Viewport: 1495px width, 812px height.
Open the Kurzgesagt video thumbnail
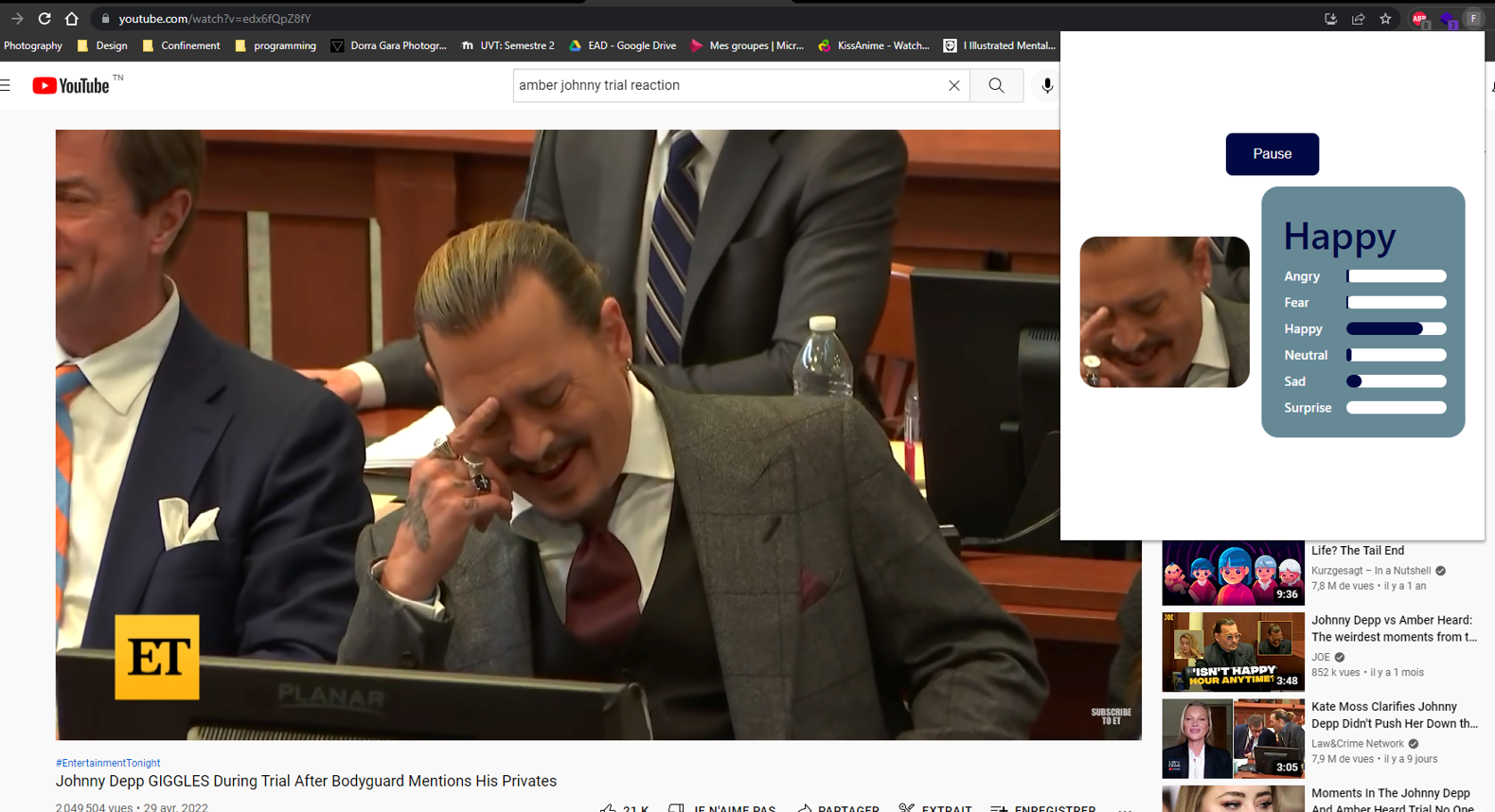(1233, 574)
